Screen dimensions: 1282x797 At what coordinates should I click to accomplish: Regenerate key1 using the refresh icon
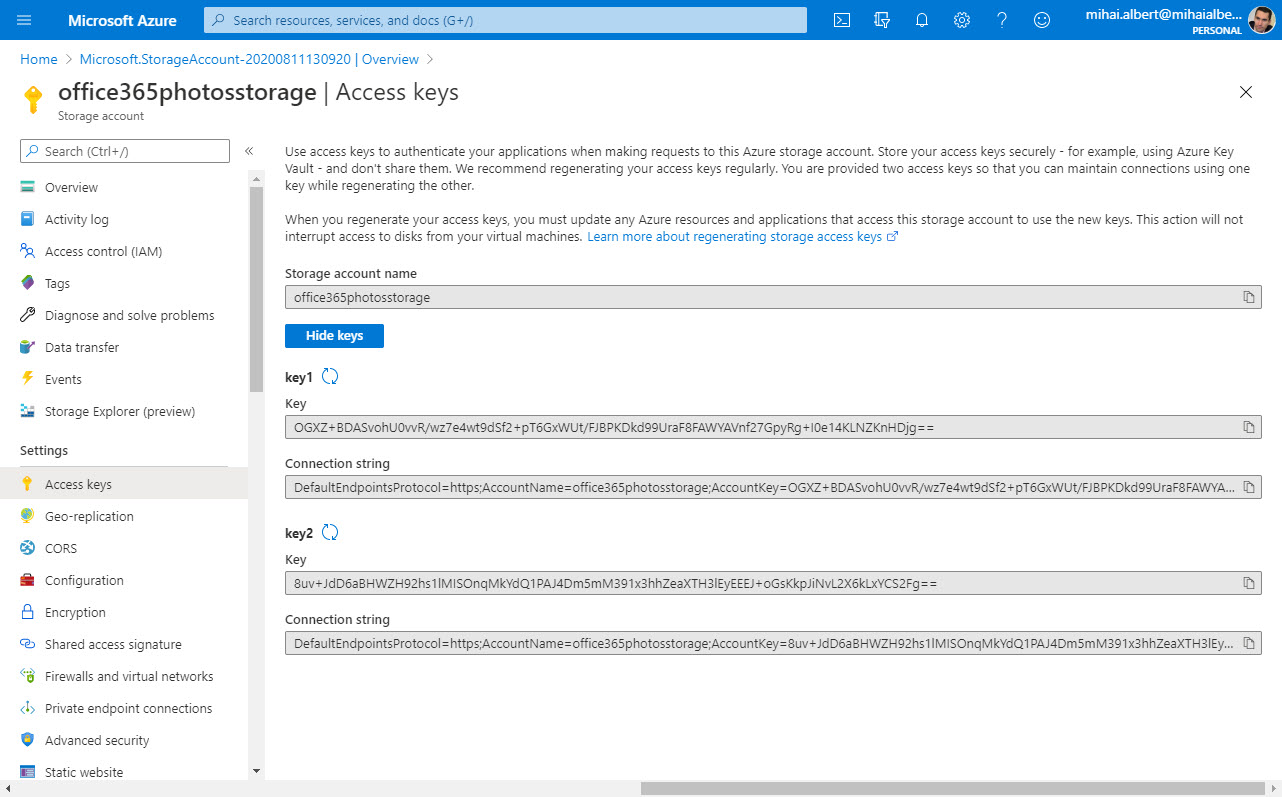tap(330, 376)
